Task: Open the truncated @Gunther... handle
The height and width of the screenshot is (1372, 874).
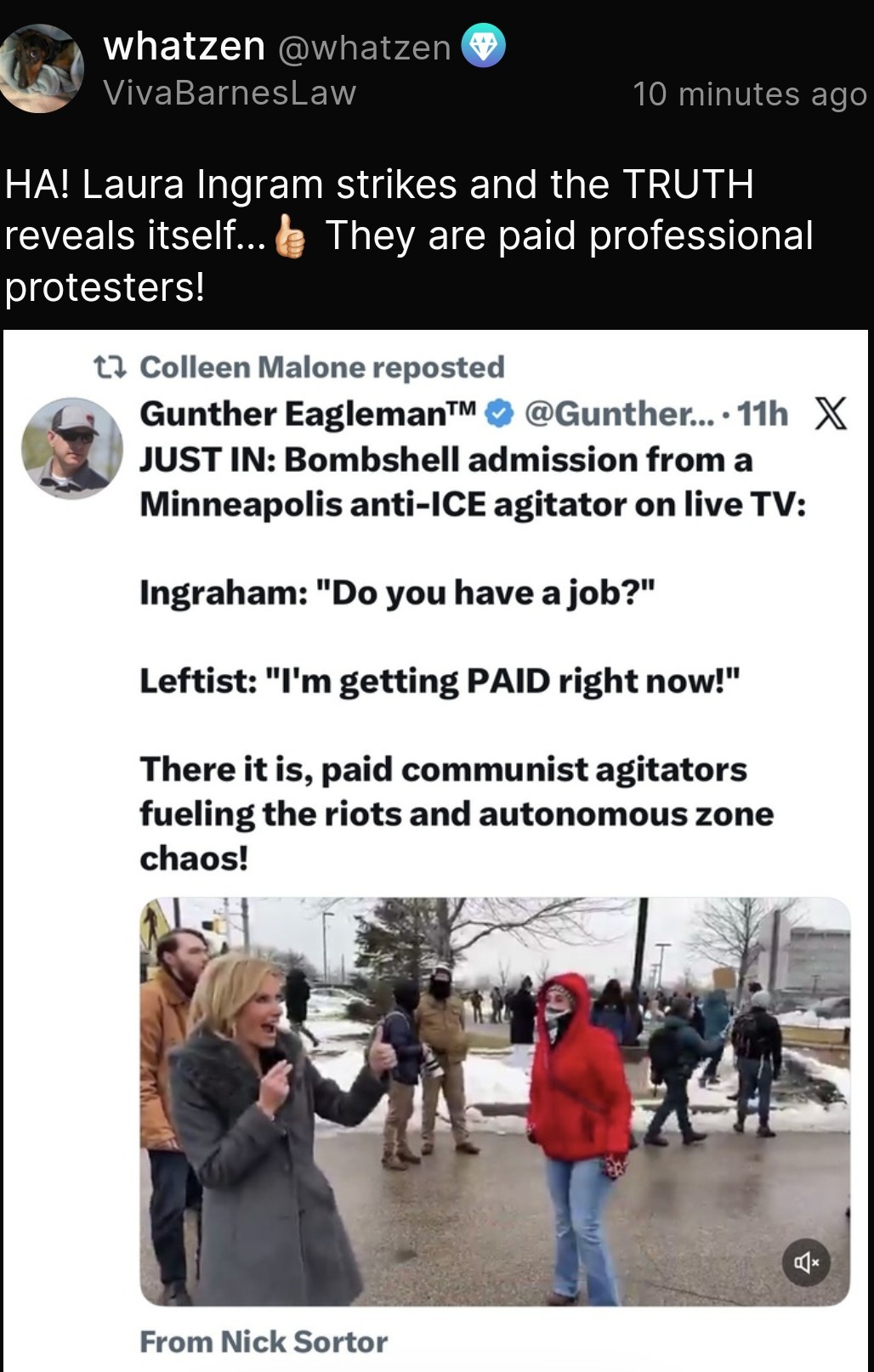Action: (620, 414)
